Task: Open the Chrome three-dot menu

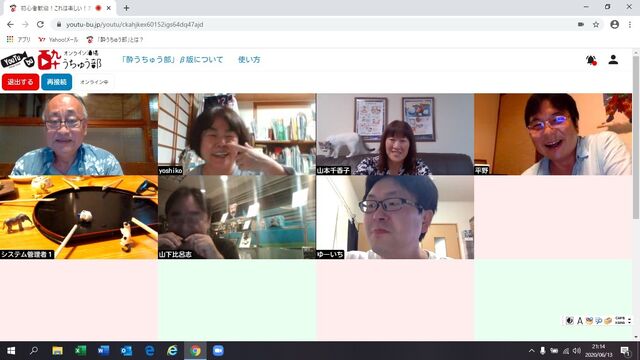Action: click(630, 24)
